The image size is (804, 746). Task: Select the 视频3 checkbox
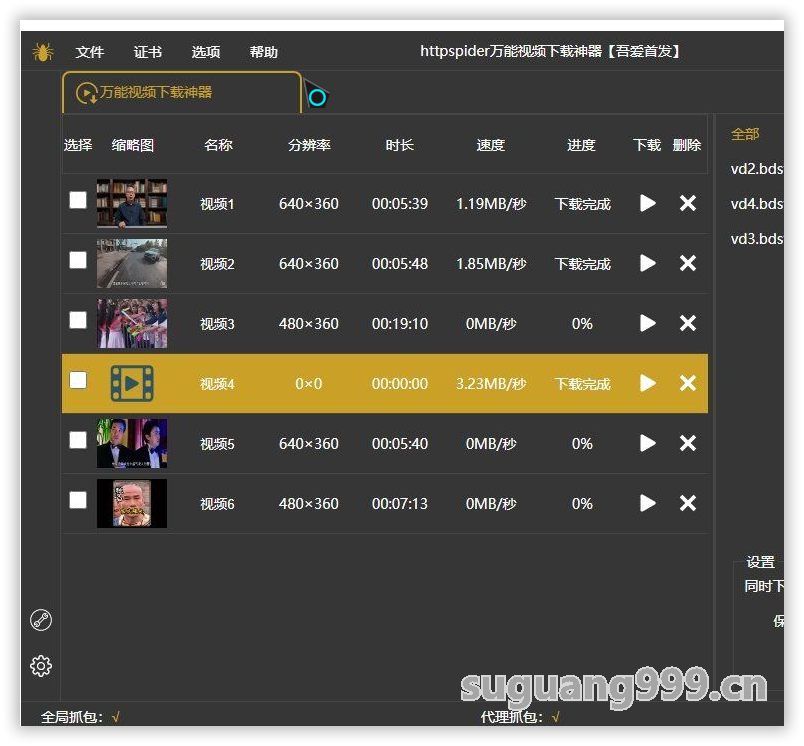tap(78, 320)
